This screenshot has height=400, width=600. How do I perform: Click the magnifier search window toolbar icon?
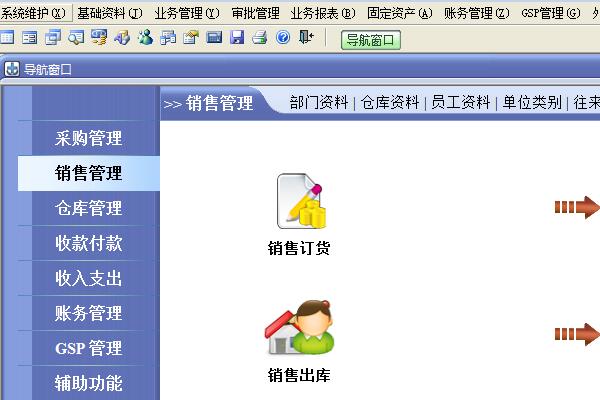76,38
